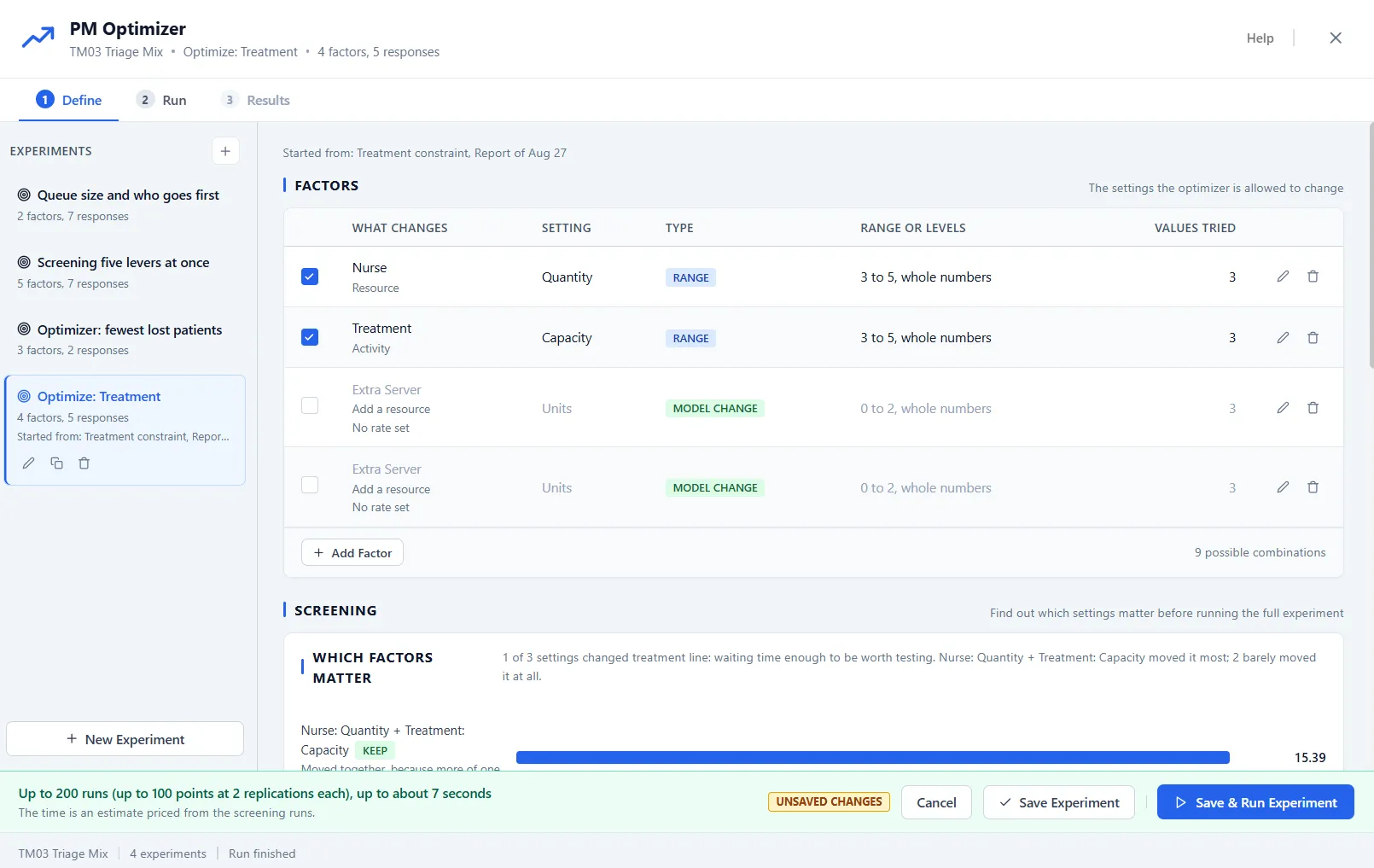Click the New Experiment button
Image resolution: width=1374 pixels, height=868 pixels.
pyautogui.click(x=125, y=739)
